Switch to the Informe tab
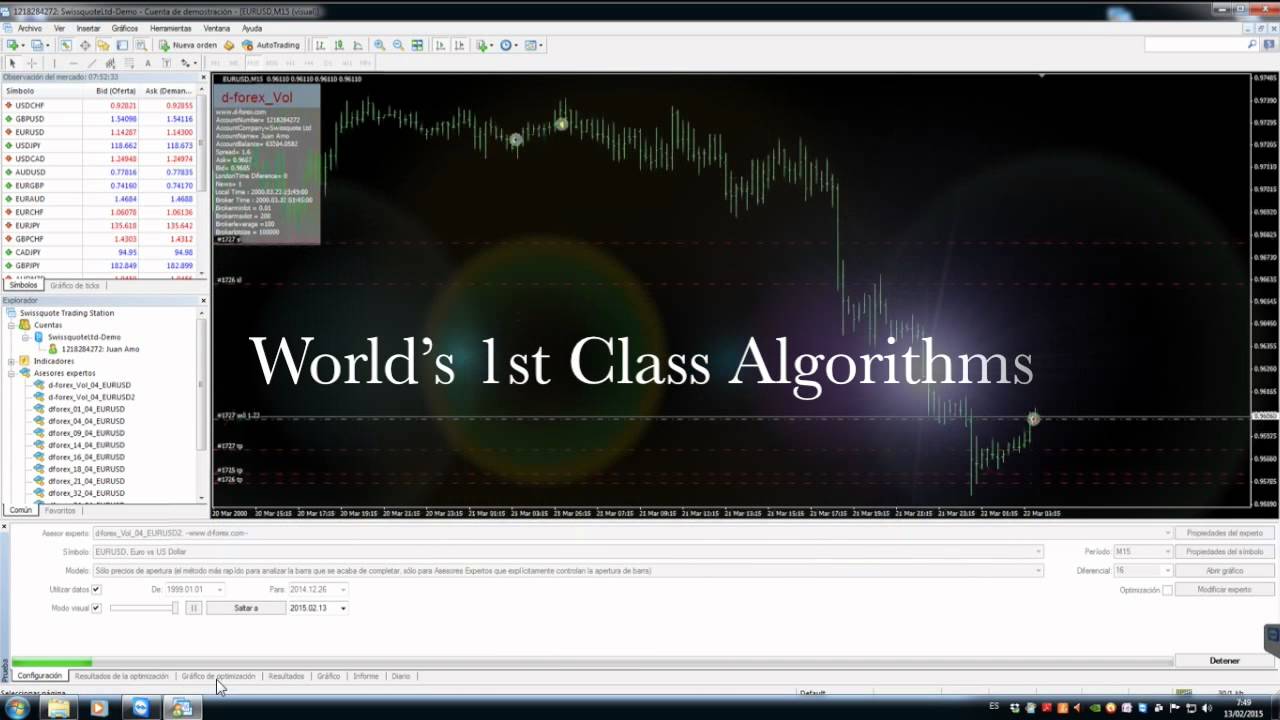1280x720 pixels. pos(366,676)
